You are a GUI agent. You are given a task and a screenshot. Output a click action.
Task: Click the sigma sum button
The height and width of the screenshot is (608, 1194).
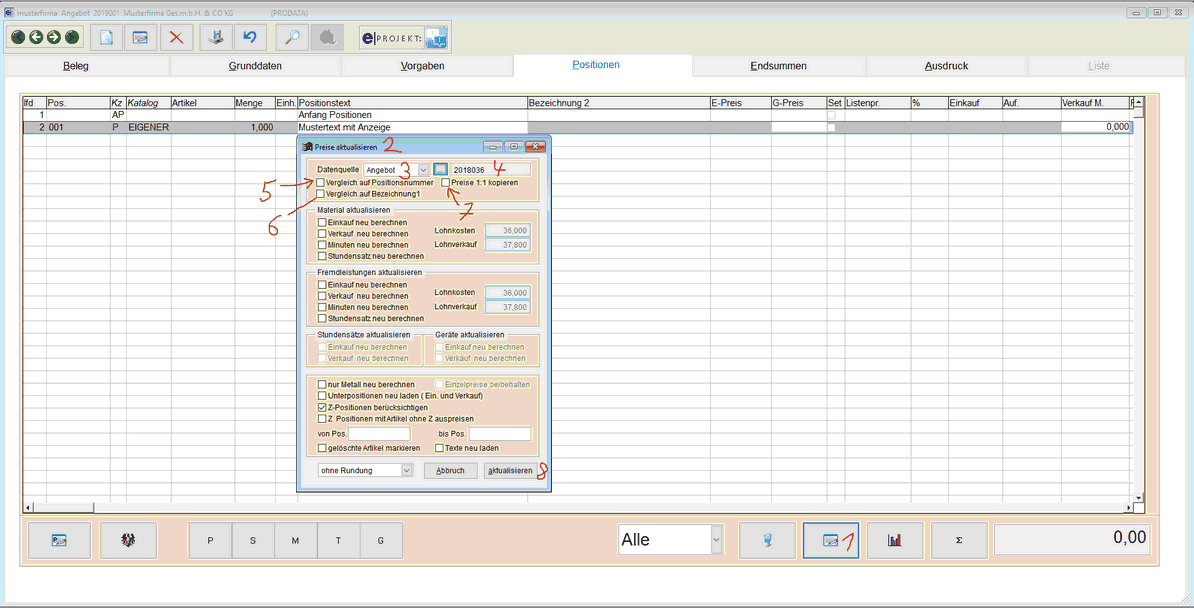pos(958,540)
